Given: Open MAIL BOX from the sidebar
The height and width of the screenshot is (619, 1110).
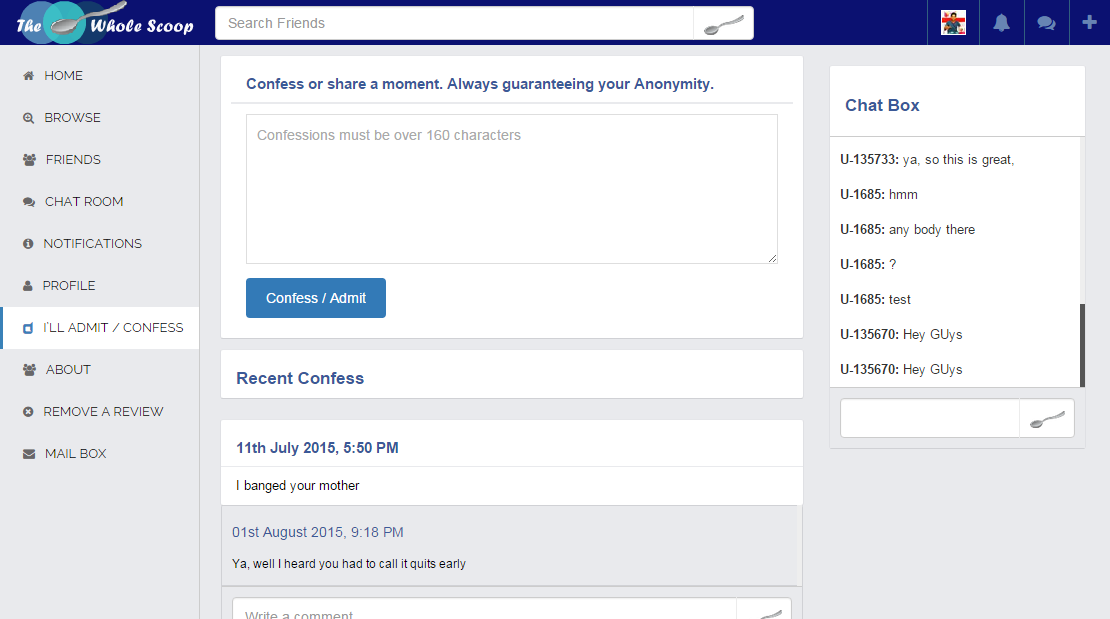Looking at the screenshot, I should (x=75, y=454).
